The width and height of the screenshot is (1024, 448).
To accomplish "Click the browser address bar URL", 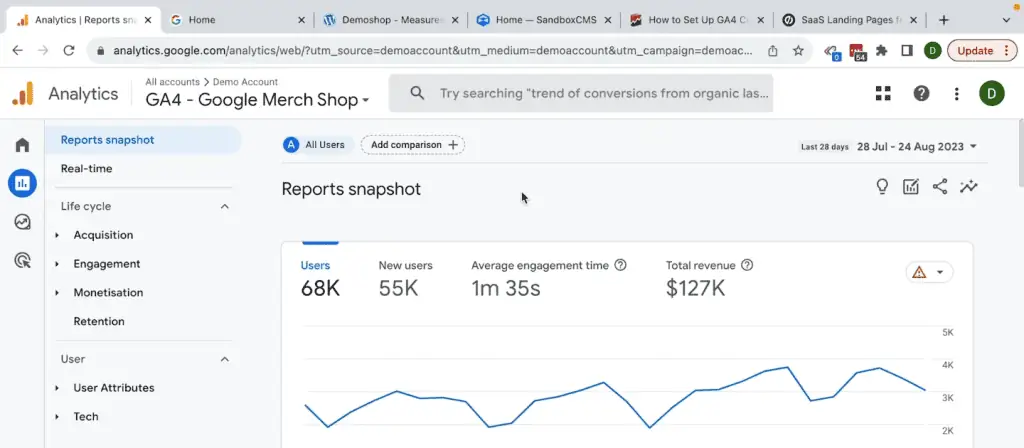I will click(x=431, y=50).
